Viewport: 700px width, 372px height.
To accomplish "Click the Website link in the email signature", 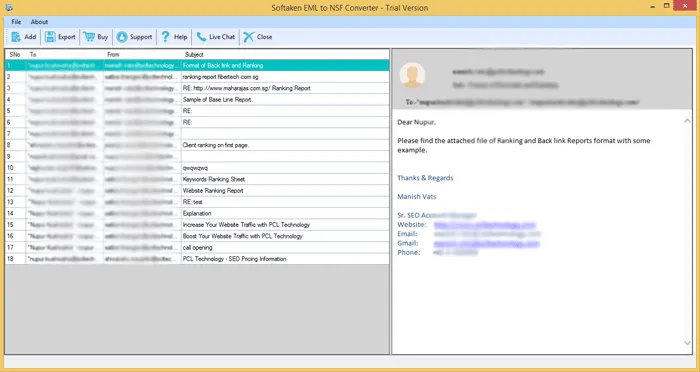I will pyautogui.click(x=484, y=225).
